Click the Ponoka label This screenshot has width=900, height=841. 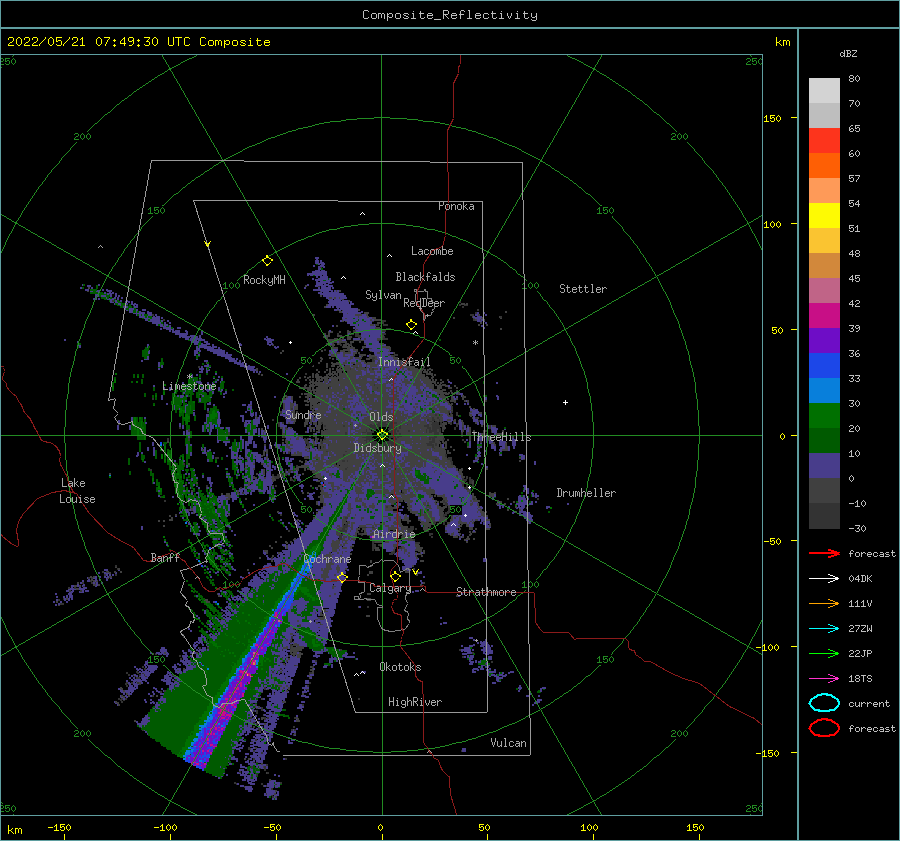click(456, 207)
